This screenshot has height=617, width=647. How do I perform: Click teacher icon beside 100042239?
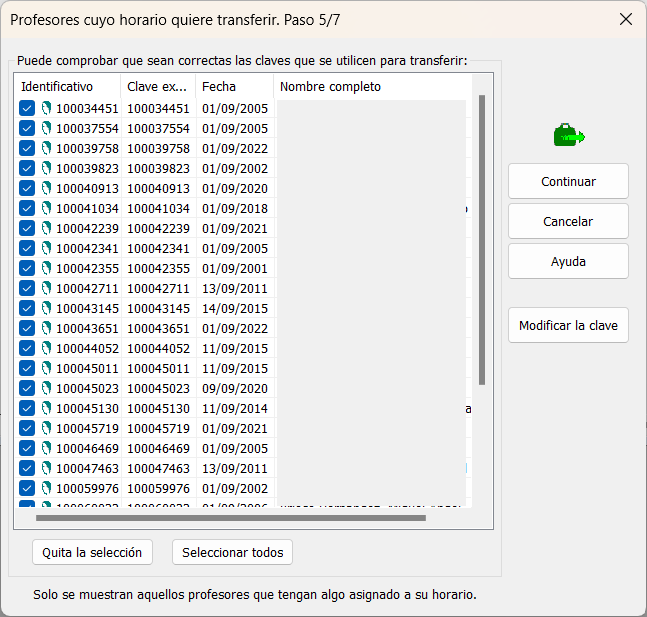tap(46, 228)
